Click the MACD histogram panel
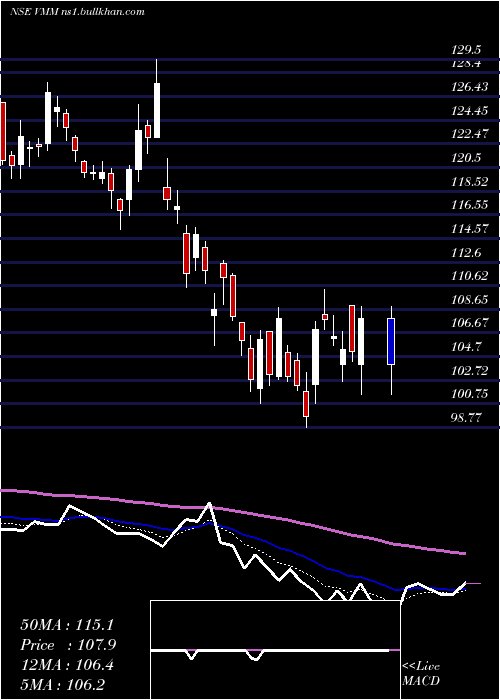The width and height of the screenshot is (500, 700). [275, 650]
